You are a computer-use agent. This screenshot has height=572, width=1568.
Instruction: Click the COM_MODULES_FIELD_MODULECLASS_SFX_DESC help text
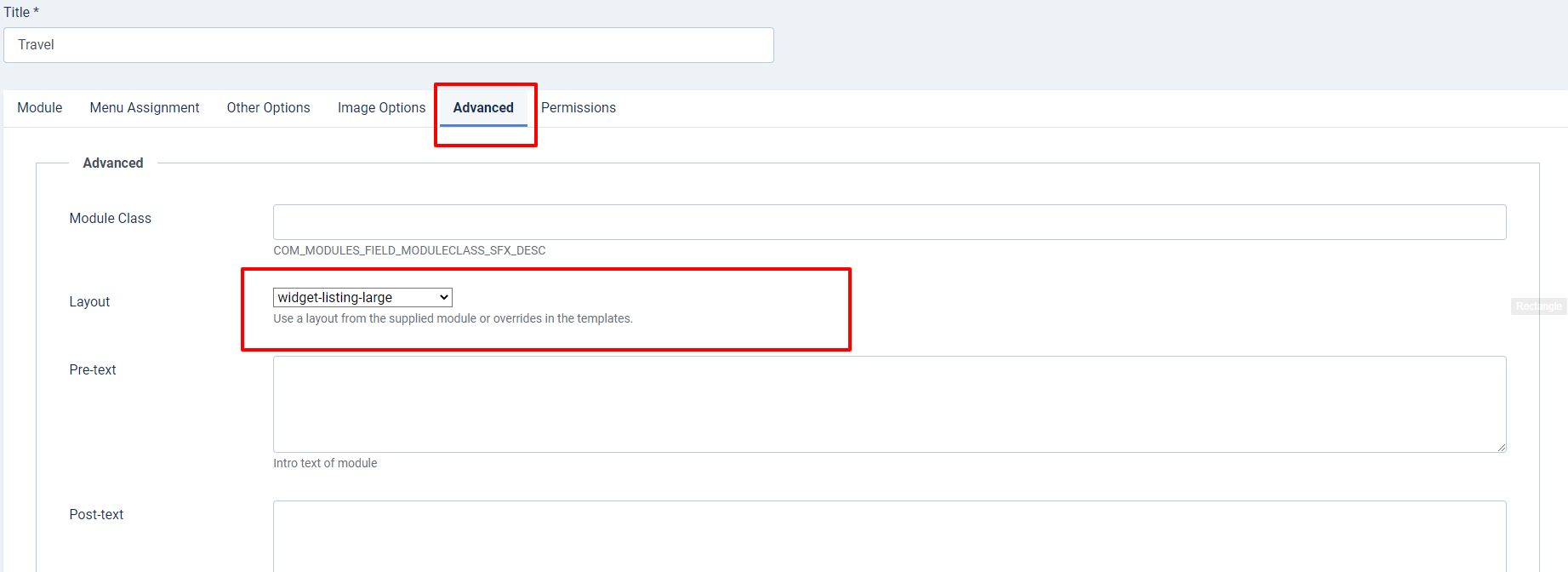(x=409, y=251)
